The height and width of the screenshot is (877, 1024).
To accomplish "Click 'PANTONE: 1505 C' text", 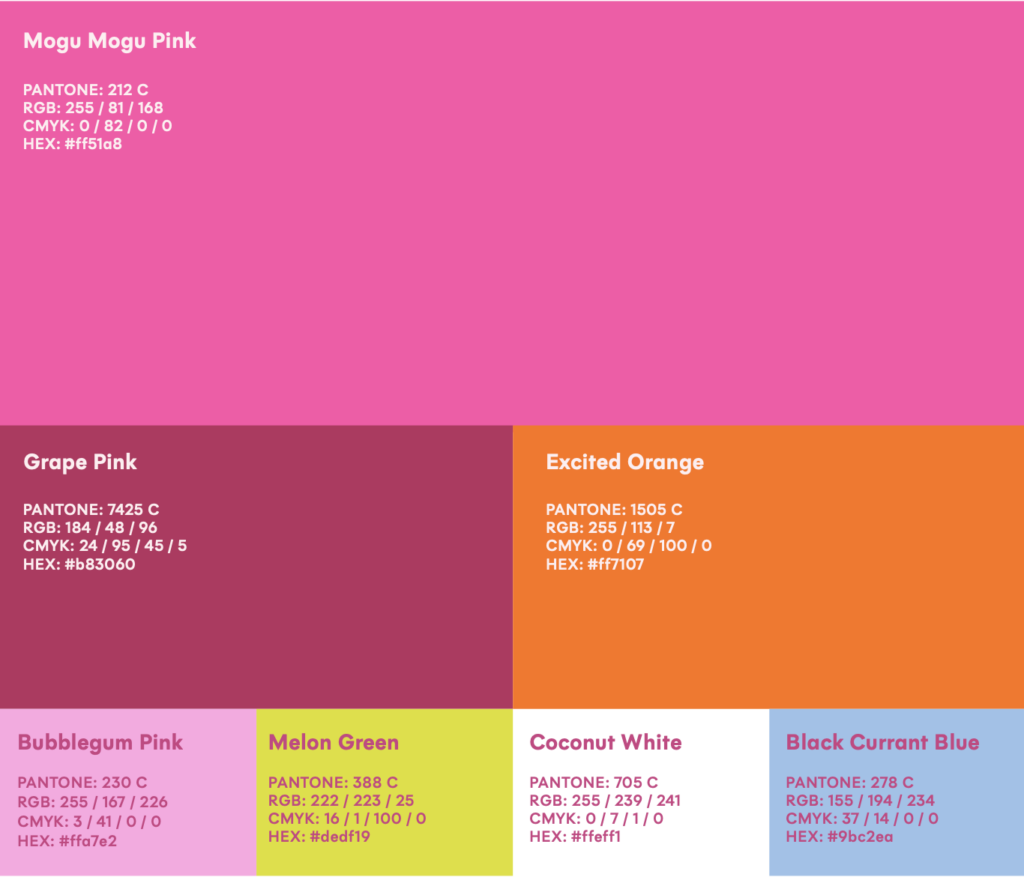I will coord(614,509).
